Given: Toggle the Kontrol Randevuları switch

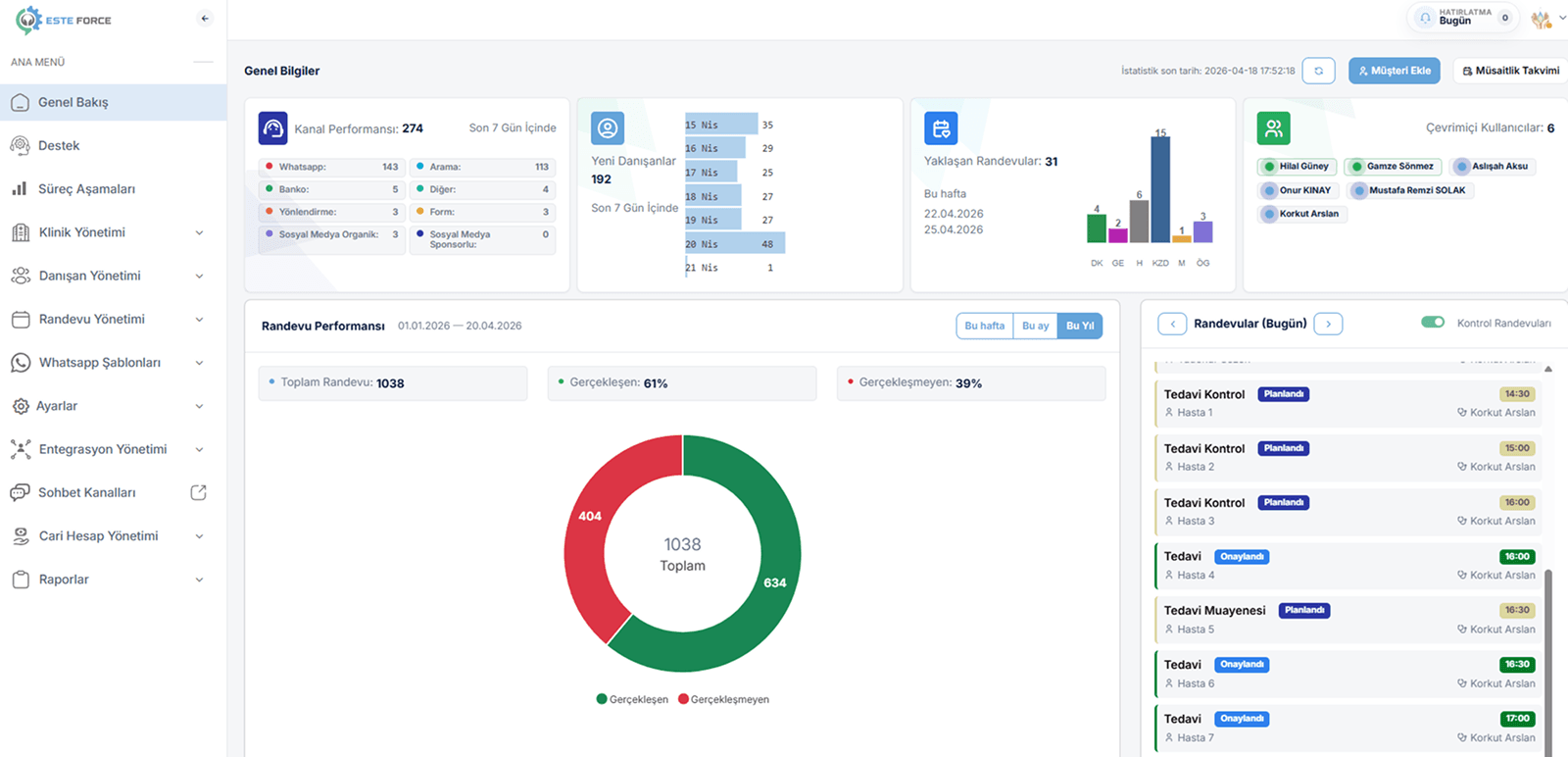Looking at the screenshot, I should tap(1433, 323).
